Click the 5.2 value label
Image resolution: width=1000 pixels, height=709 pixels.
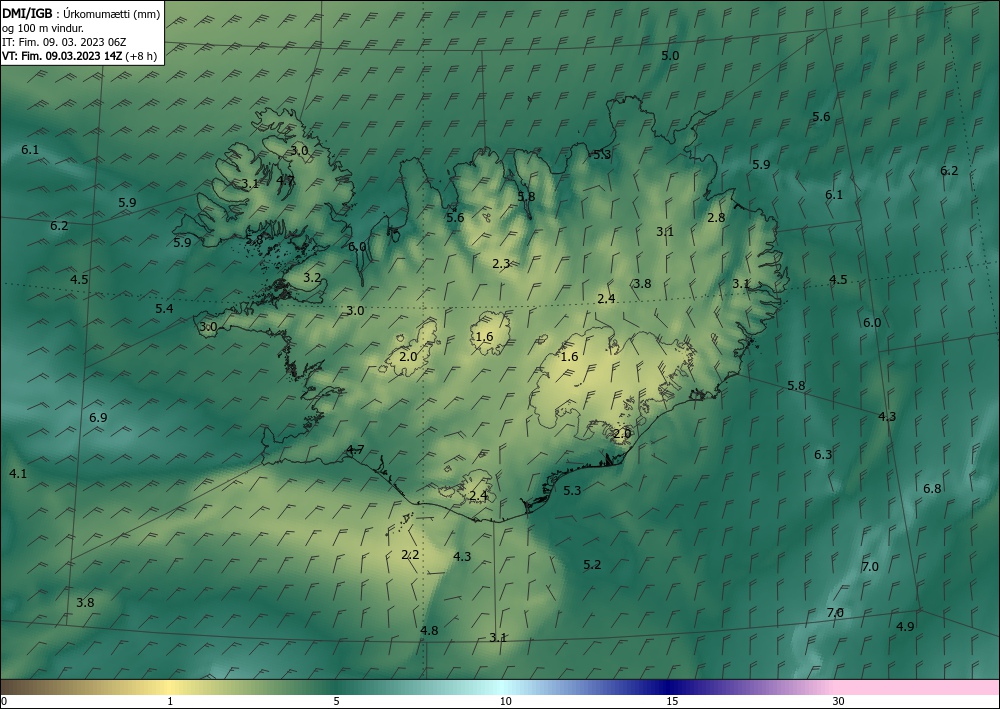coord(592,565)
